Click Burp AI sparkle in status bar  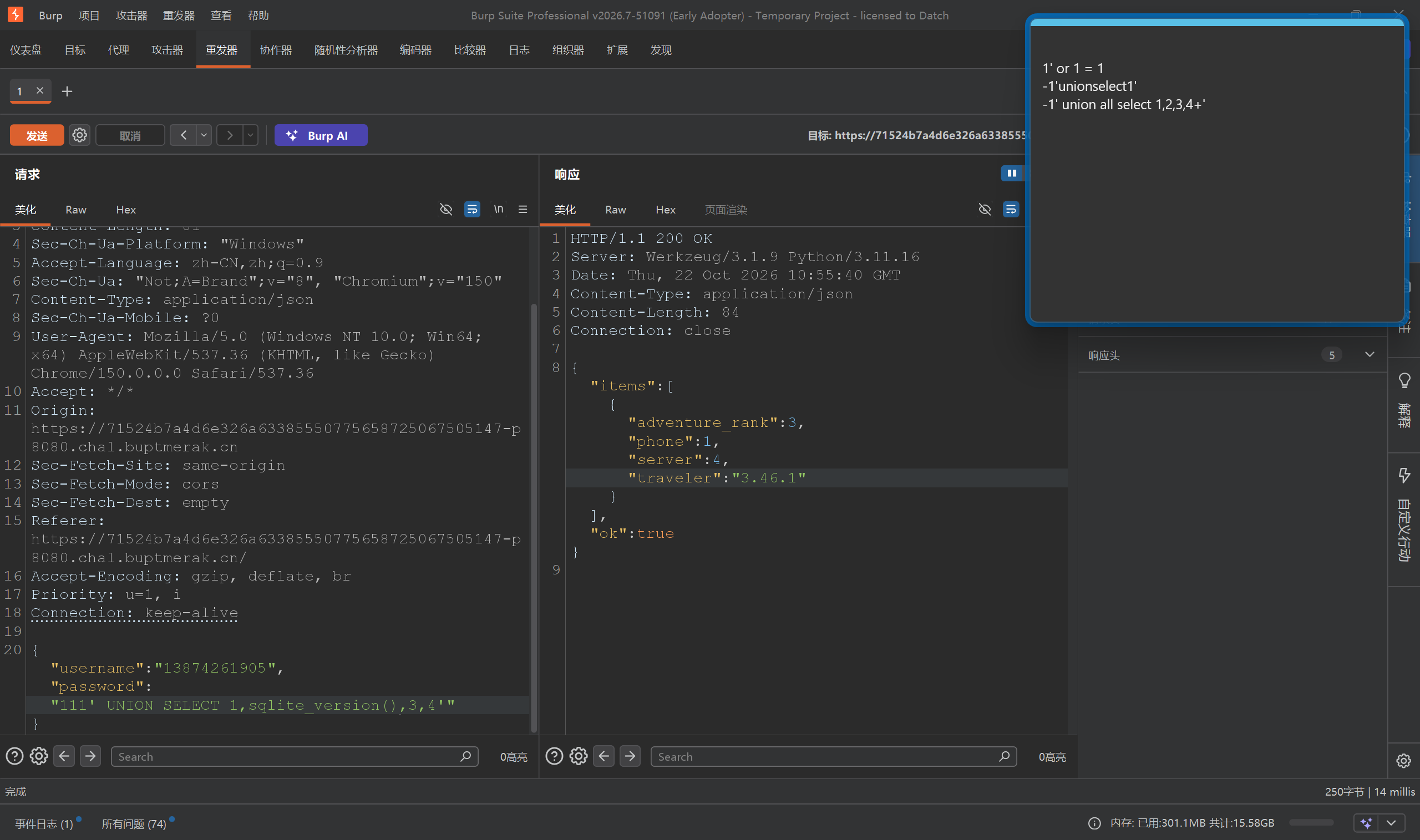(1366, 823)
